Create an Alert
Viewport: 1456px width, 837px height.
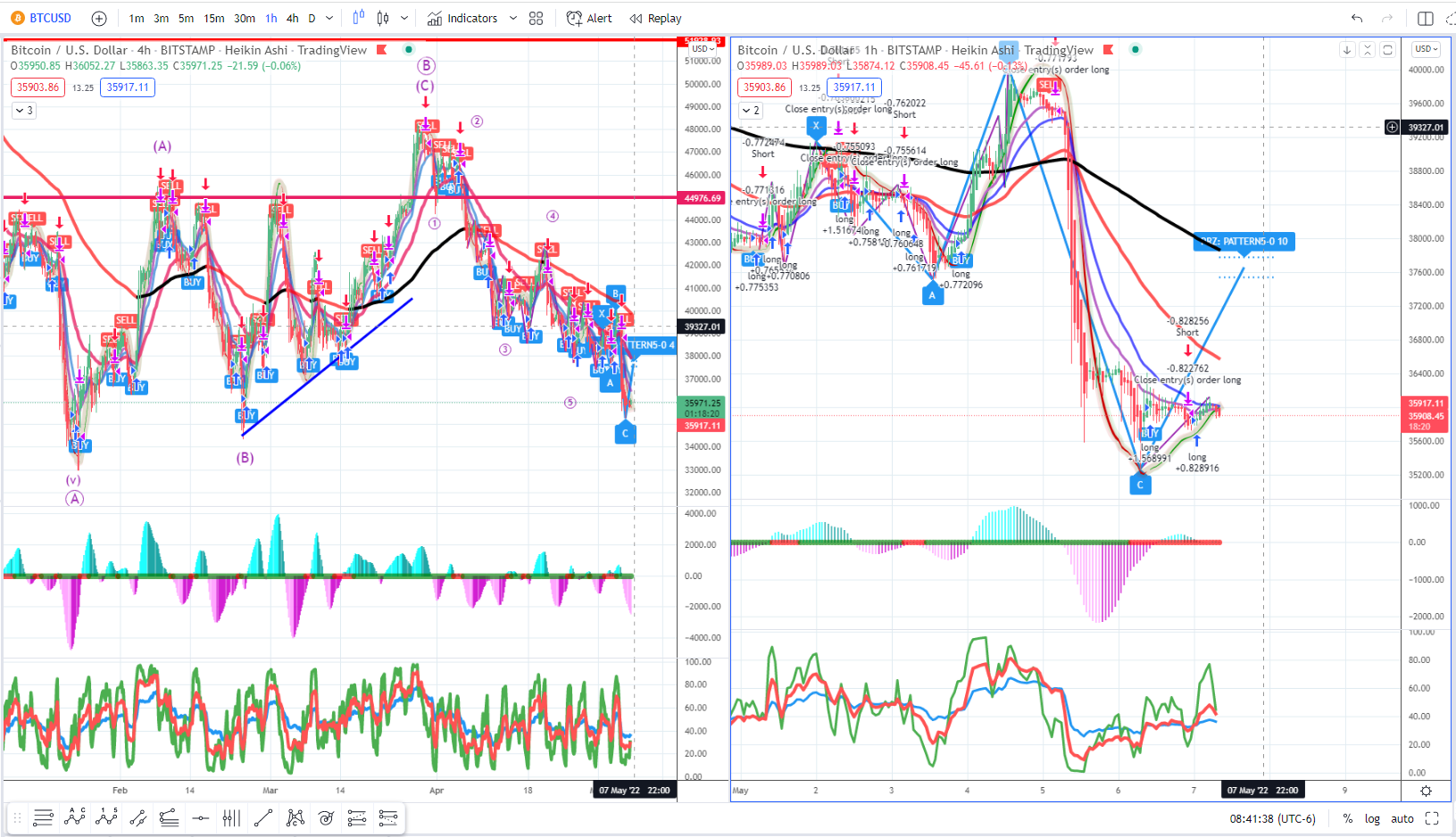point(589,18)
